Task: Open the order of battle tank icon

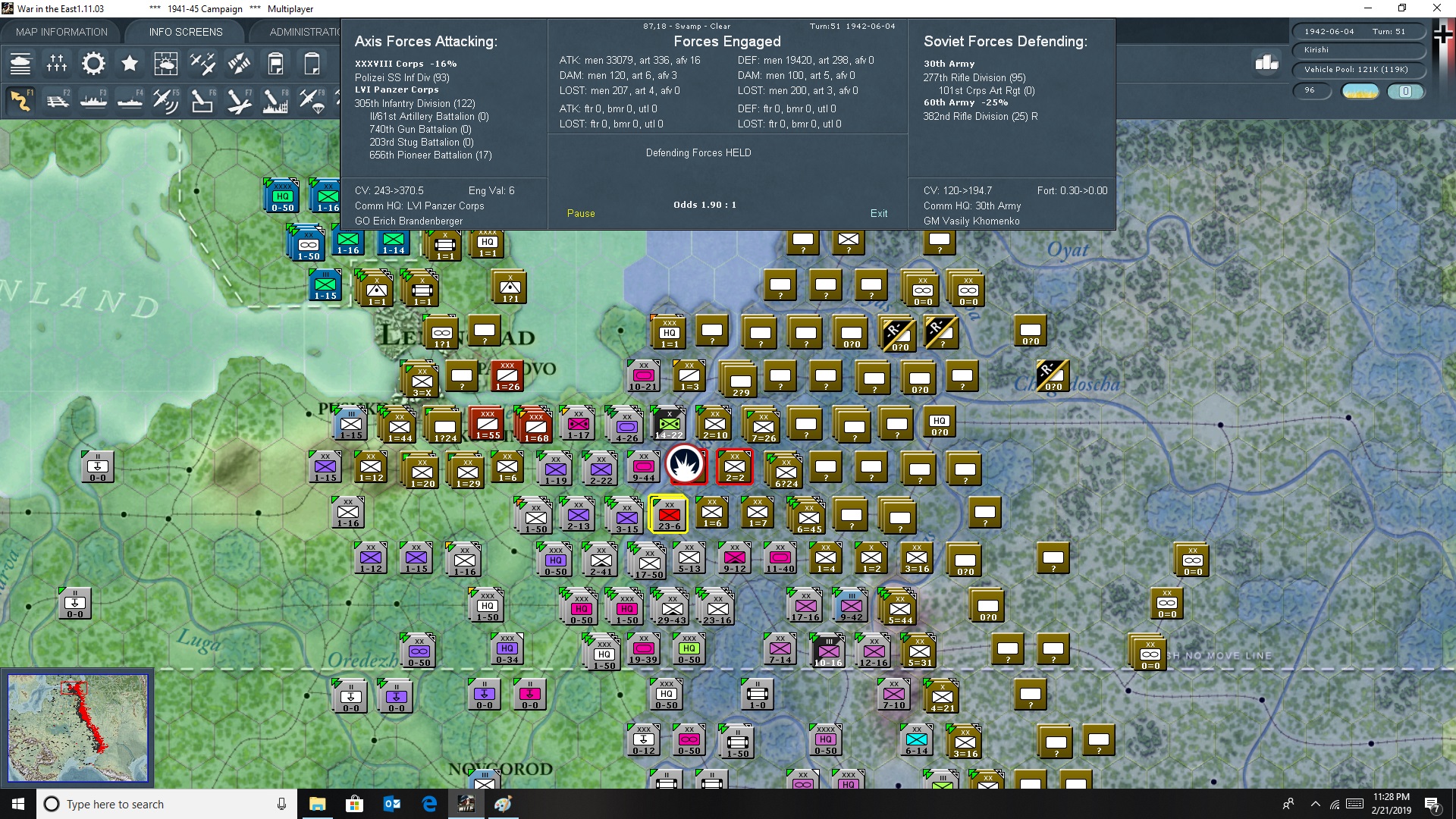Action: pyautogui.click(x=20, y=64)
